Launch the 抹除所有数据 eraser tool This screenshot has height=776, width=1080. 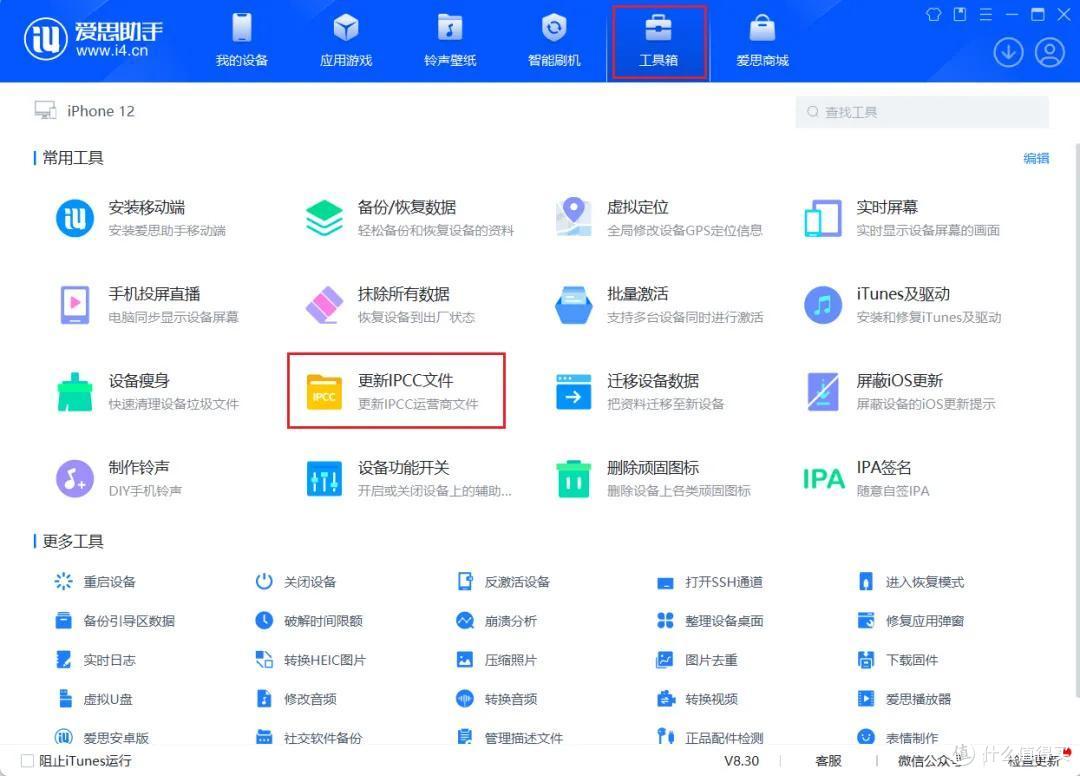324,304
